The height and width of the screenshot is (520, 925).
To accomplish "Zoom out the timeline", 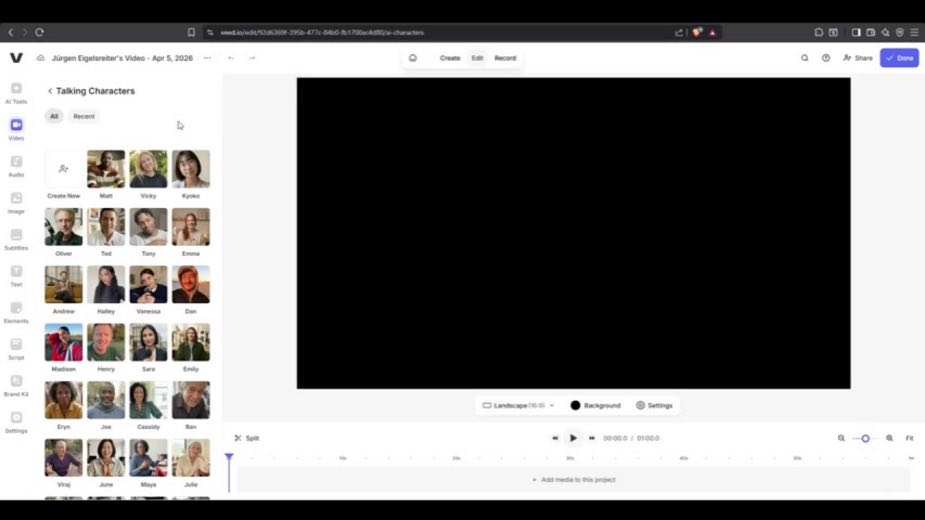I will pyautogui.click(x=841, y=438).
